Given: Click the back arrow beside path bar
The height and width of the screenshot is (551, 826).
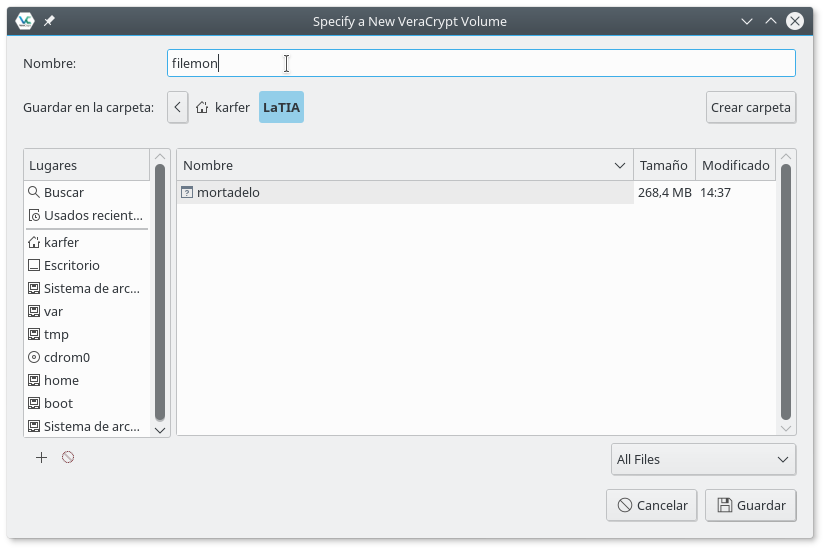Looking at the screenshot, I should [x=177, y=107].
